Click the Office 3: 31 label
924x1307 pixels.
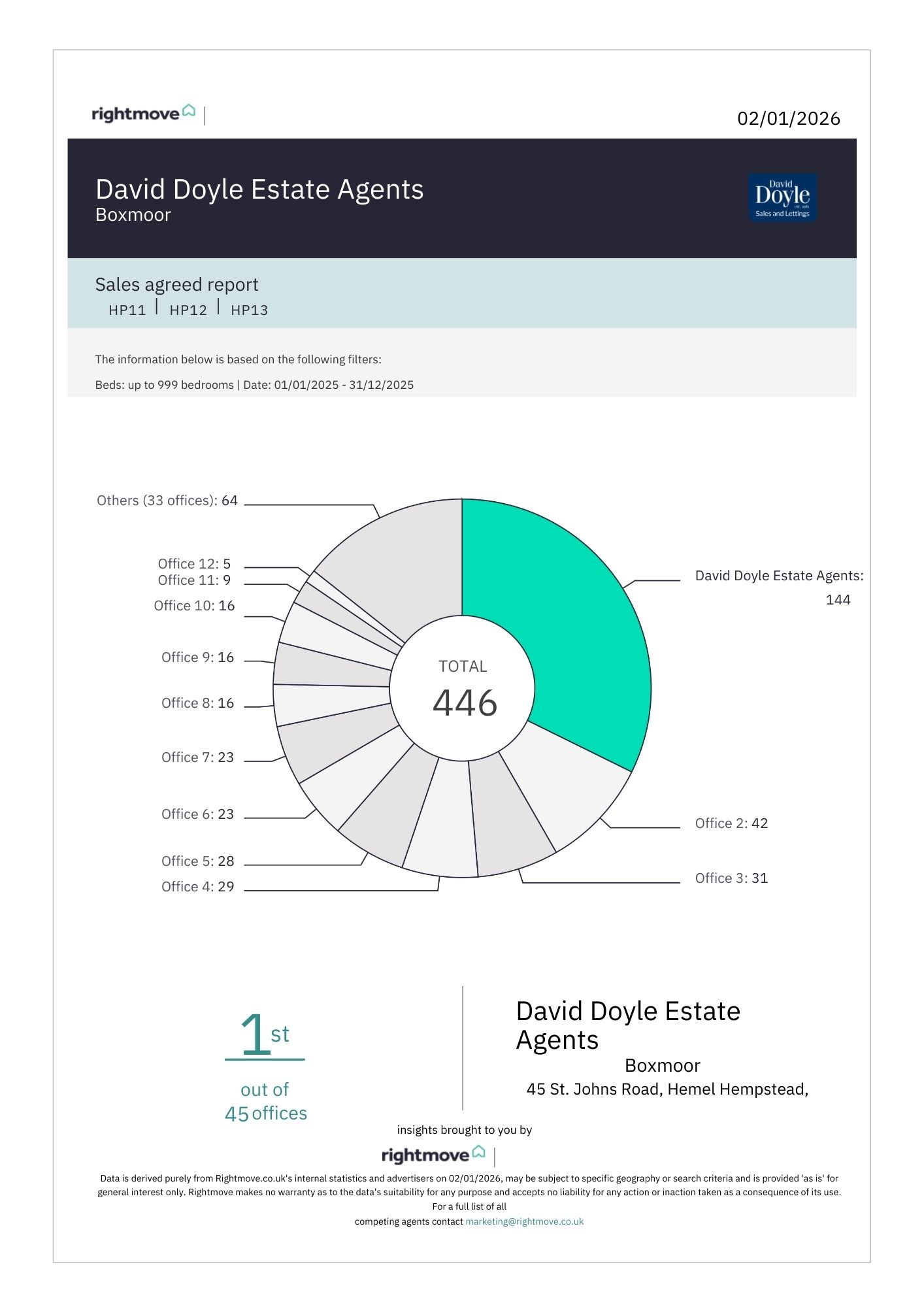731,878
